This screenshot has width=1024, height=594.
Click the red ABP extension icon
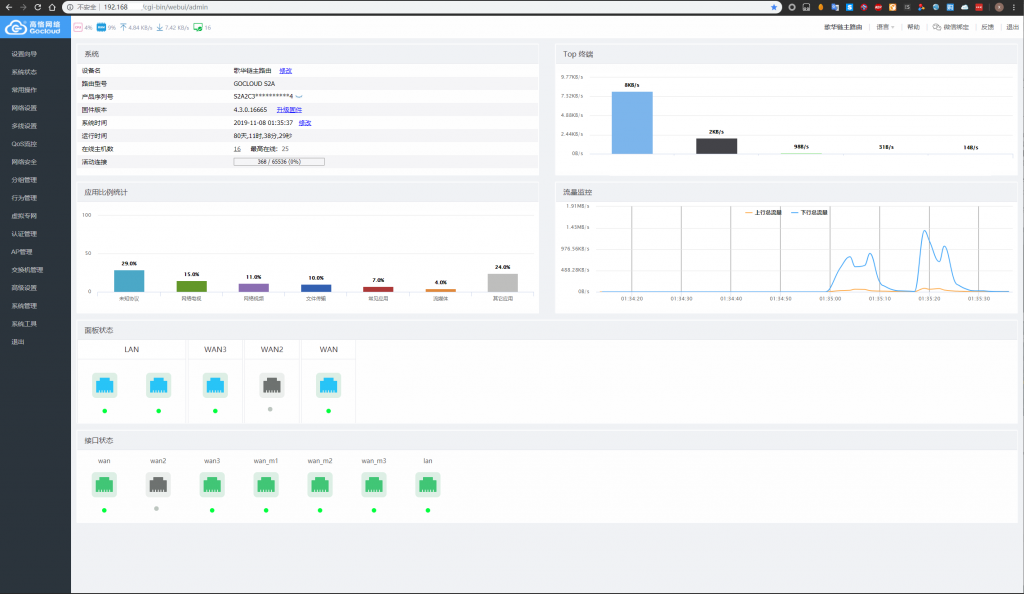[x=878, y=7]
